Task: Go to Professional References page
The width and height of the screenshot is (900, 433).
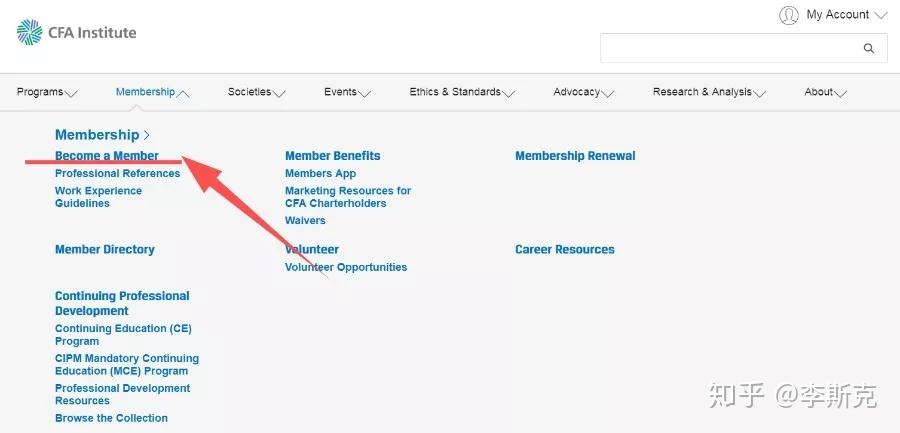Action: [117, 173]
